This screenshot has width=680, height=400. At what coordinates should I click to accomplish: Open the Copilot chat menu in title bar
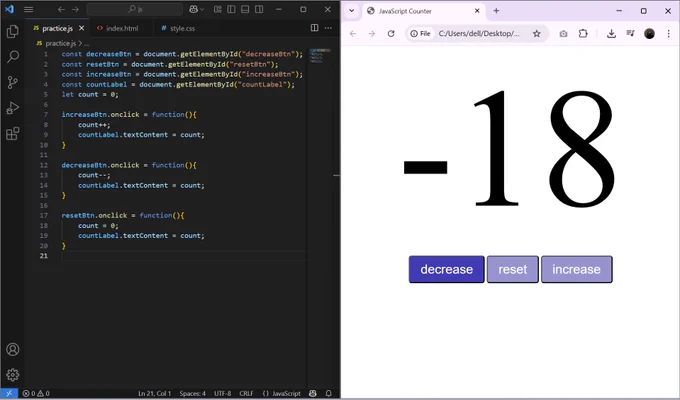(196, 9)
